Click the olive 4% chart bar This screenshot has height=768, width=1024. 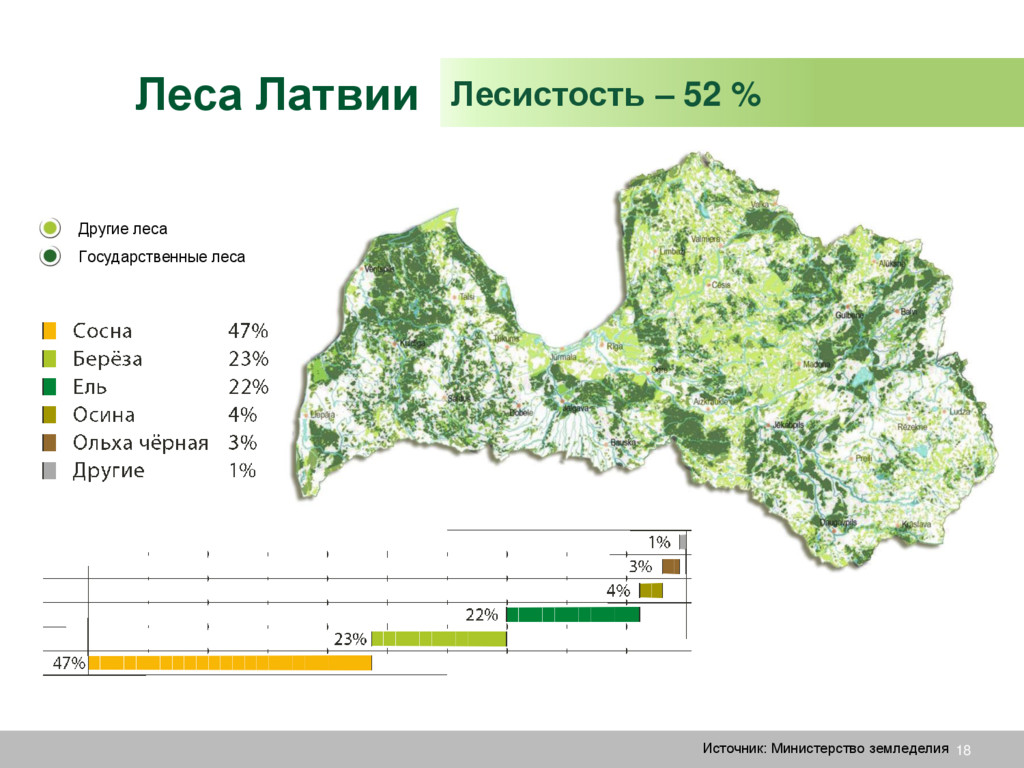[x=651, y=590]
